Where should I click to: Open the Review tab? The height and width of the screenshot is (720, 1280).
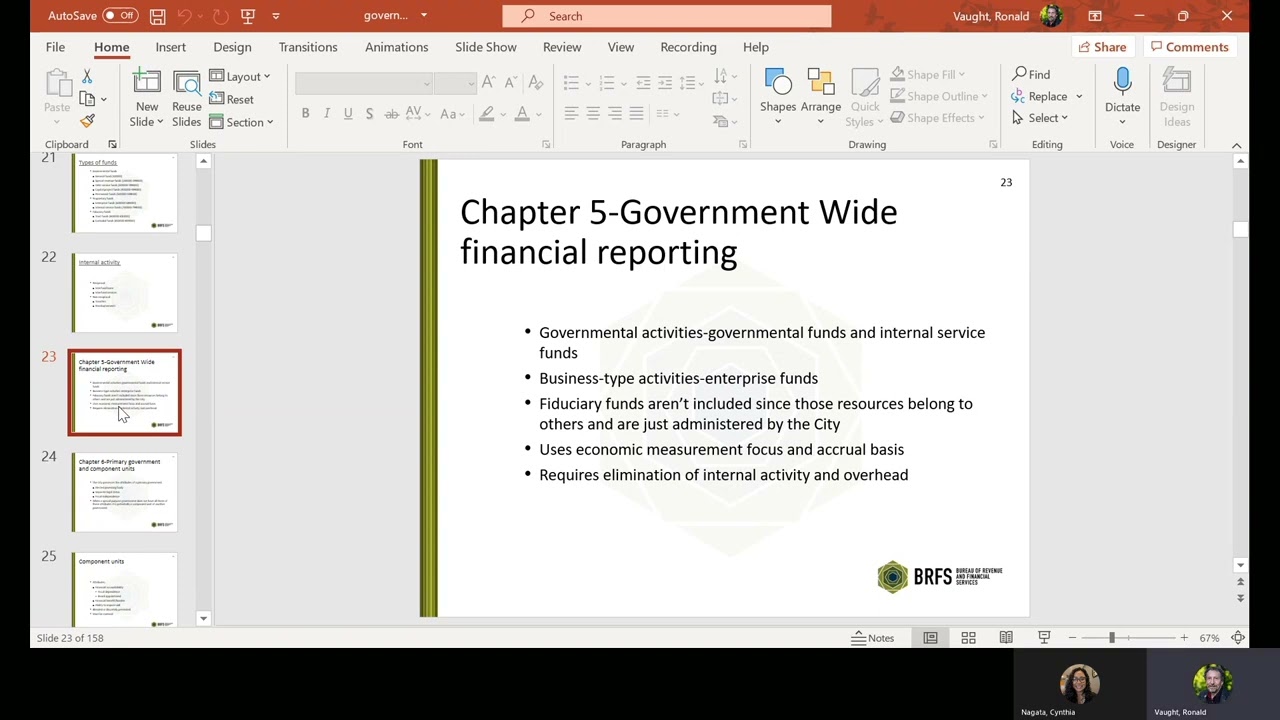pos(562,47)
